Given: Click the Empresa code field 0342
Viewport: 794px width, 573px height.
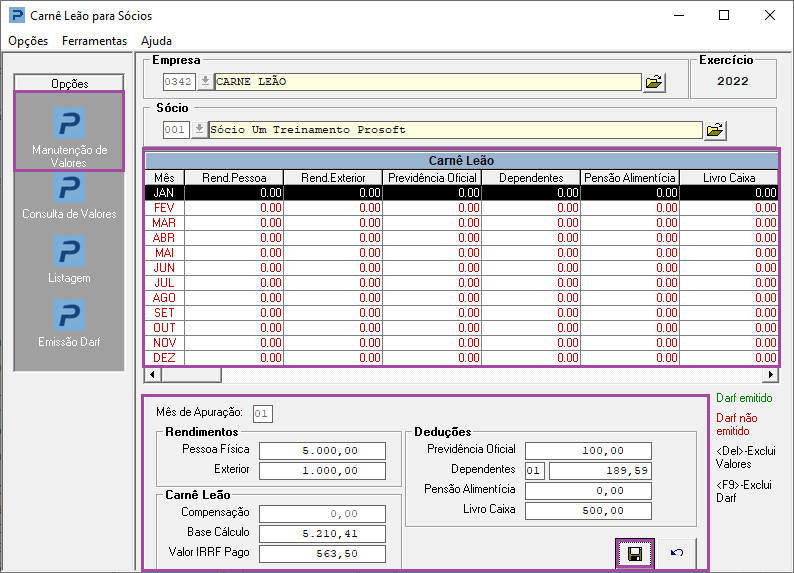Looking at the screenshot, I should click(x=179, y=81).
